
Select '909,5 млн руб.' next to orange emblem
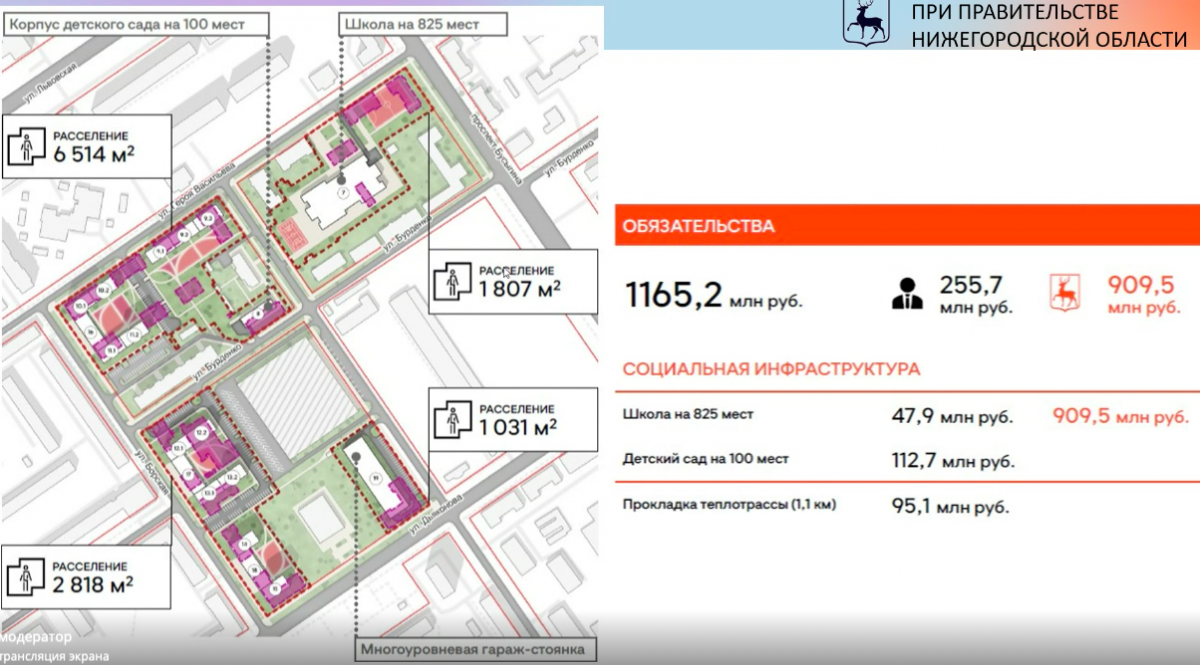(1144, 295)
